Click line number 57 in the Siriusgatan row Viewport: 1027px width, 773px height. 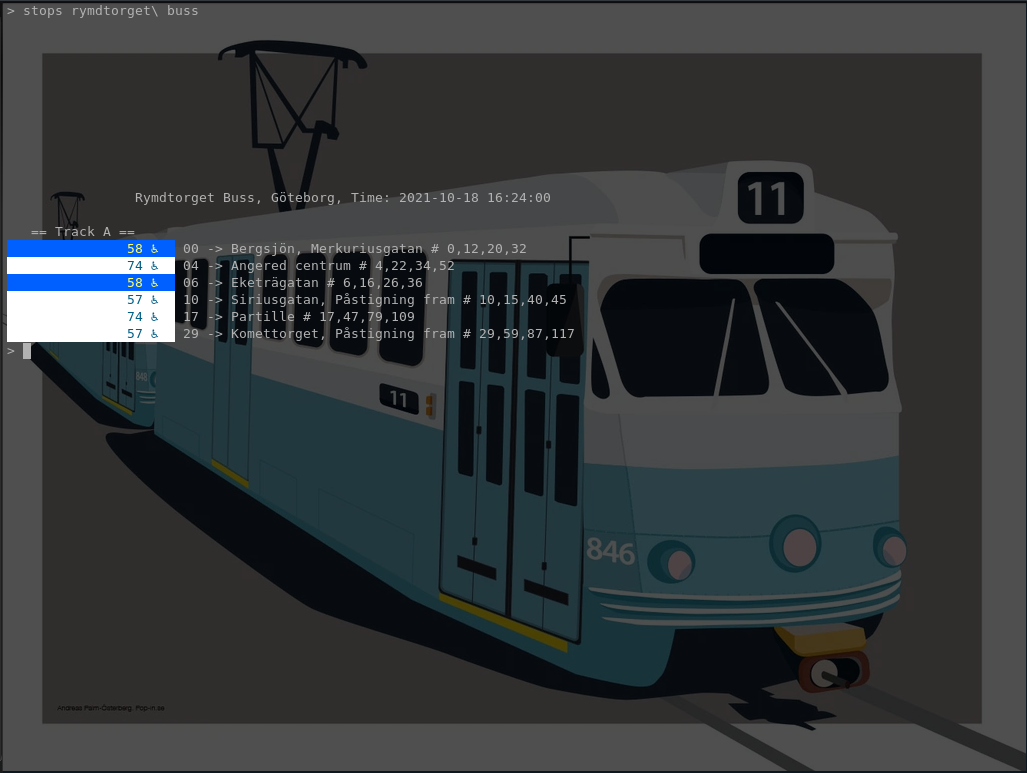tap(135, 300)
